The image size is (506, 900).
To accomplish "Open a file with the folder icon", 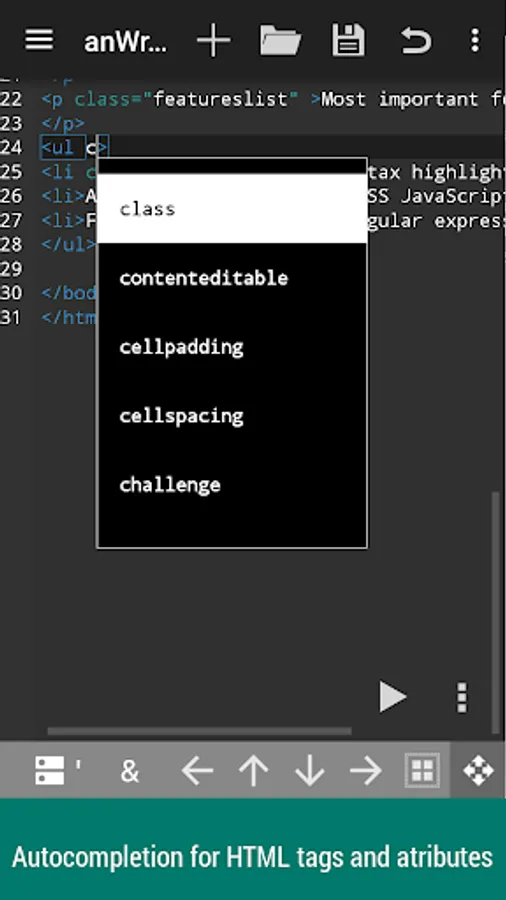I will [281, 40].
